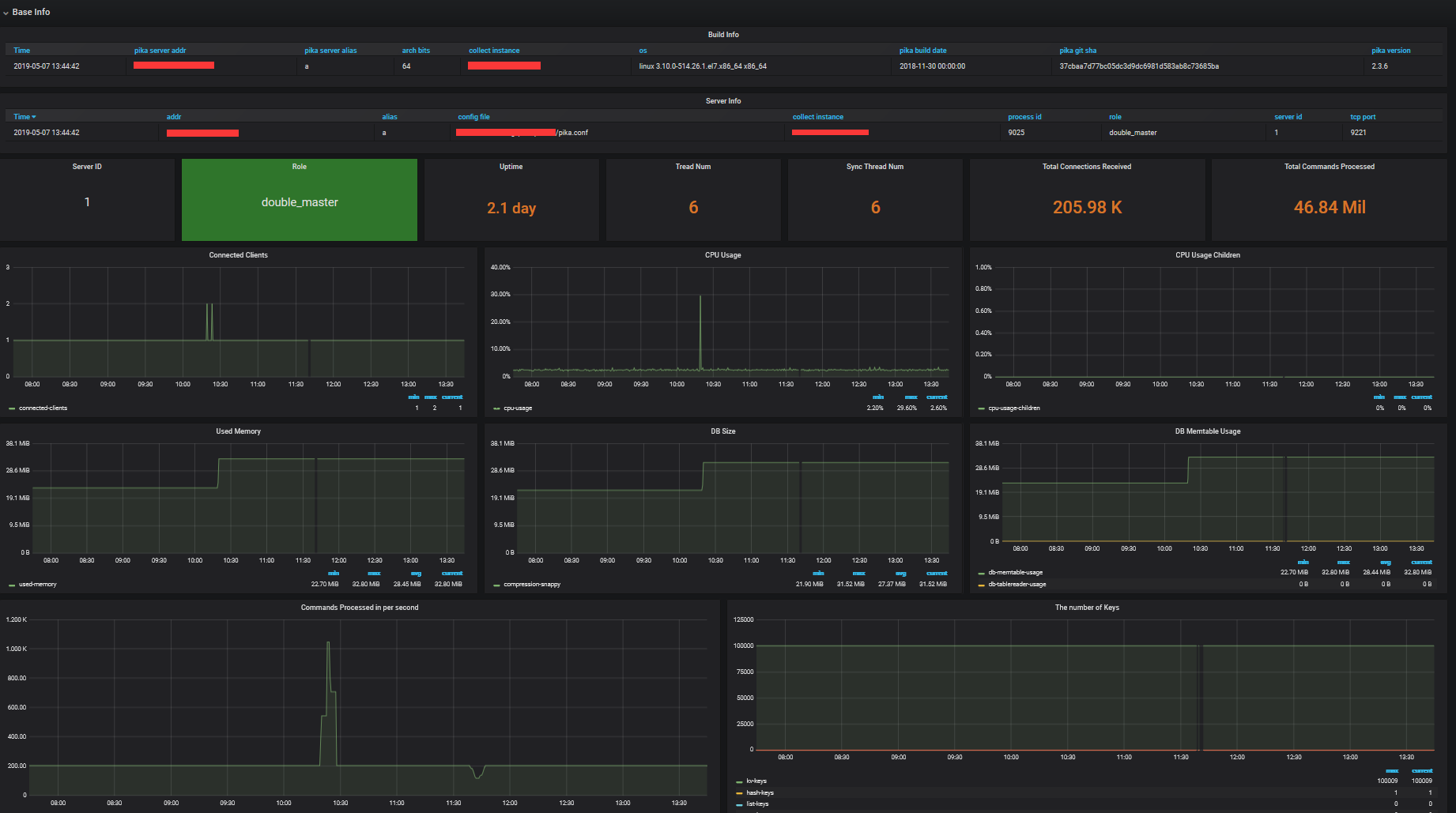Sort The number of Keys legend by current
Image resolution: width=1456 pixels, height=813 pixels.
tap(1422, 771)
